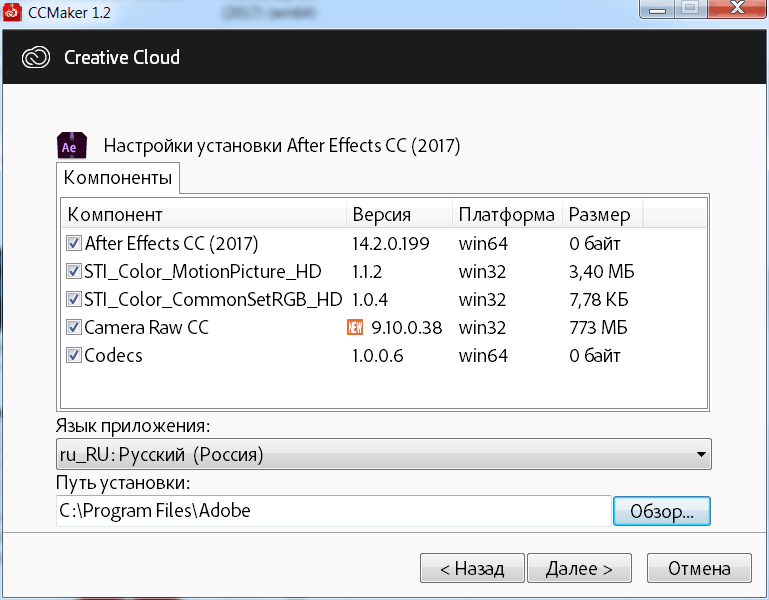Click version 14.2.0.199 cell
The image size is (769, 600).
coord(391,243)
